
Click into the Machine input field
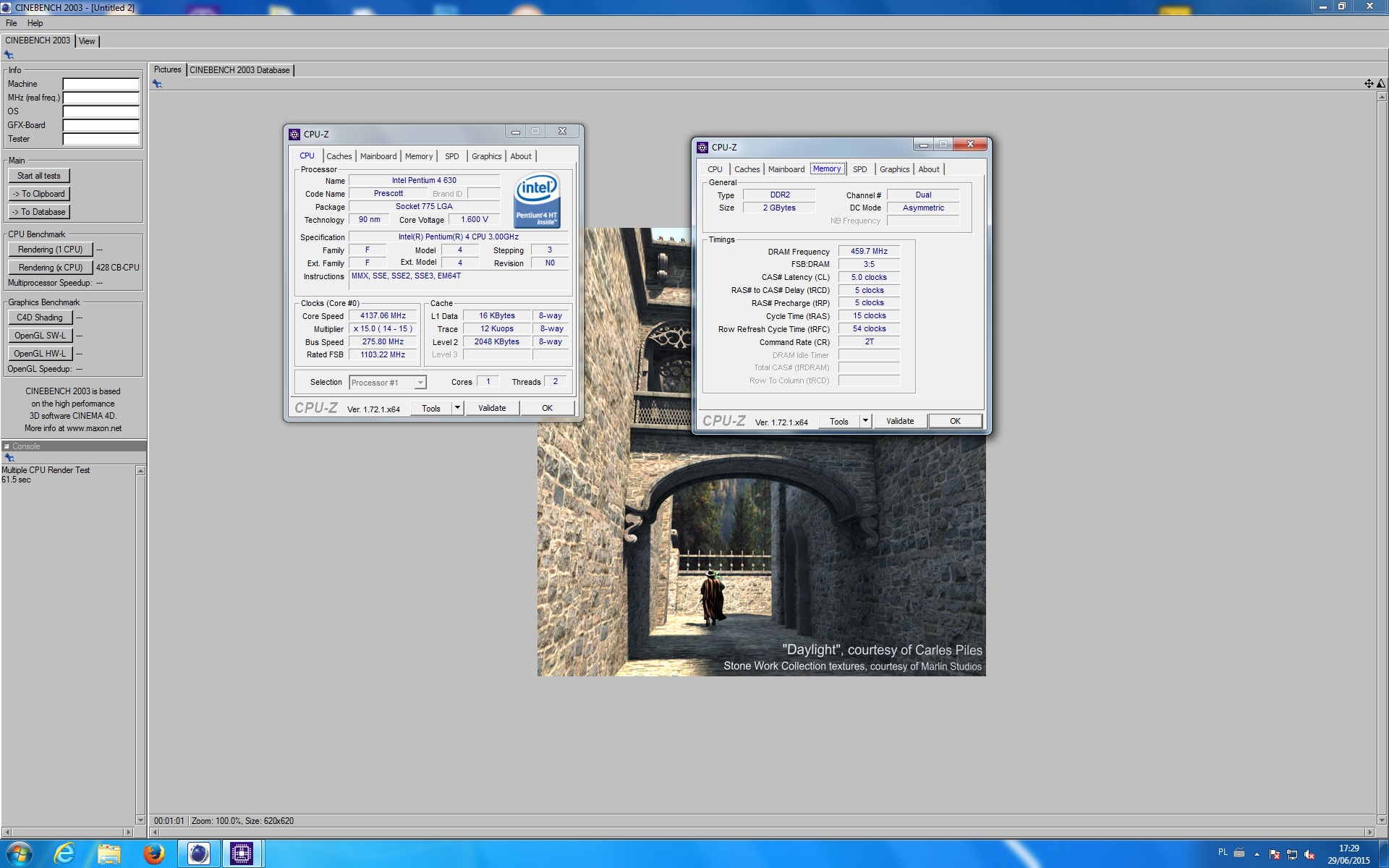(101, 84)
